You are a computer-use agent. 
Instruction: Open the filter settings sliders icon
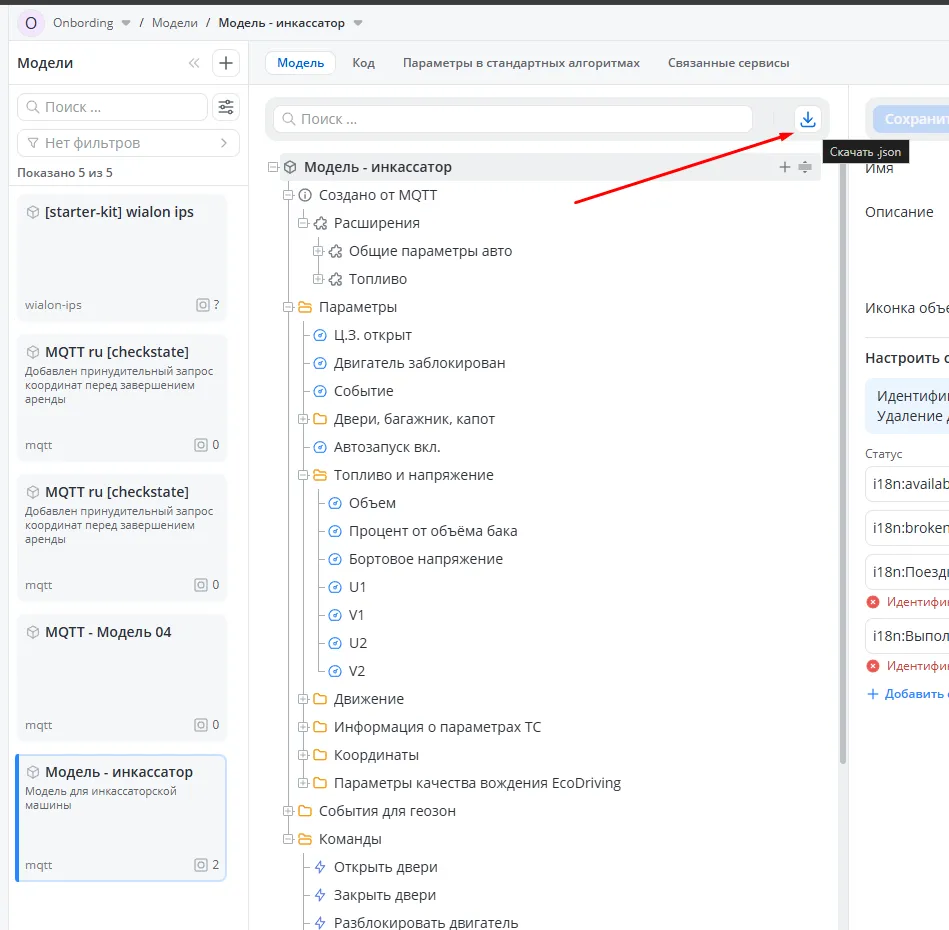226,107
